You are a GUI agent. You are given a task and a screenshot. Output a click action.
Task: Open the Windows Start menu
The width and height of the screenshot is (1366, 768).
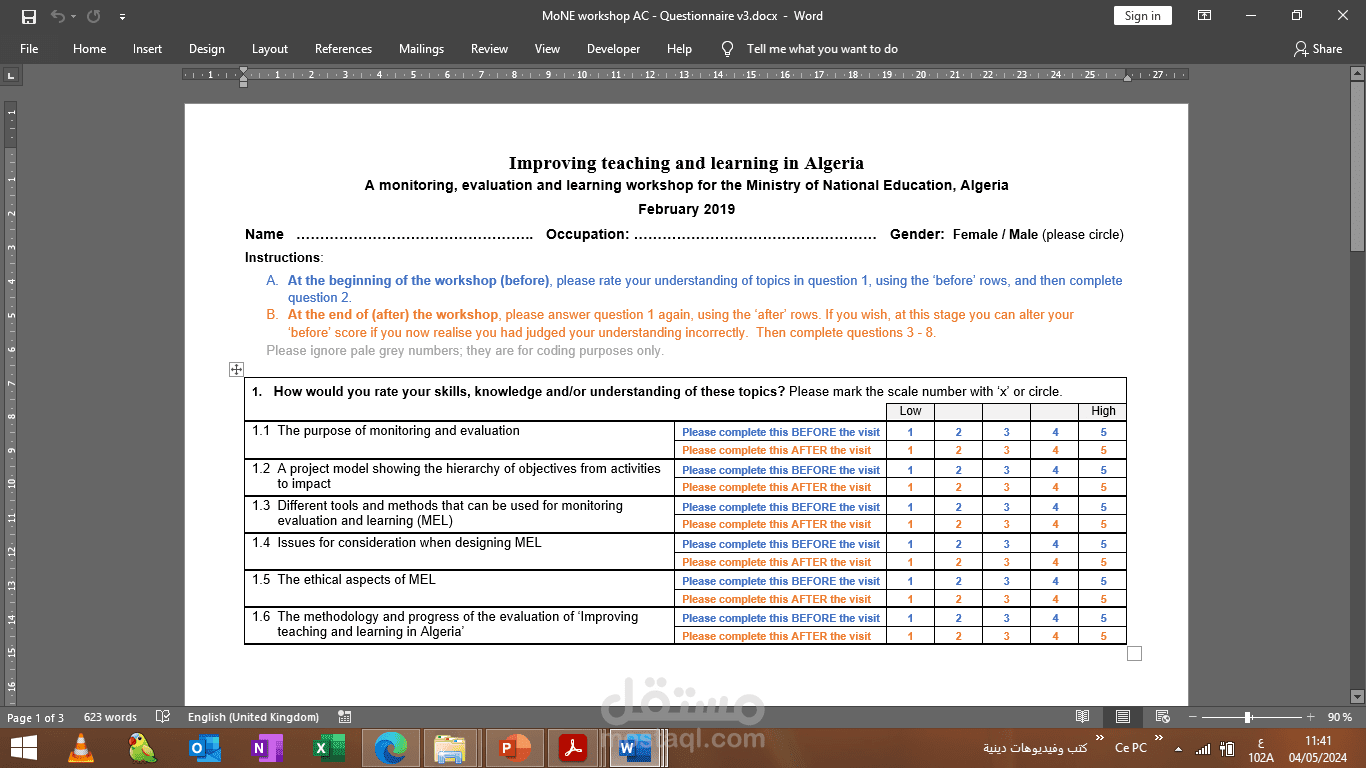tap(24, 748)
